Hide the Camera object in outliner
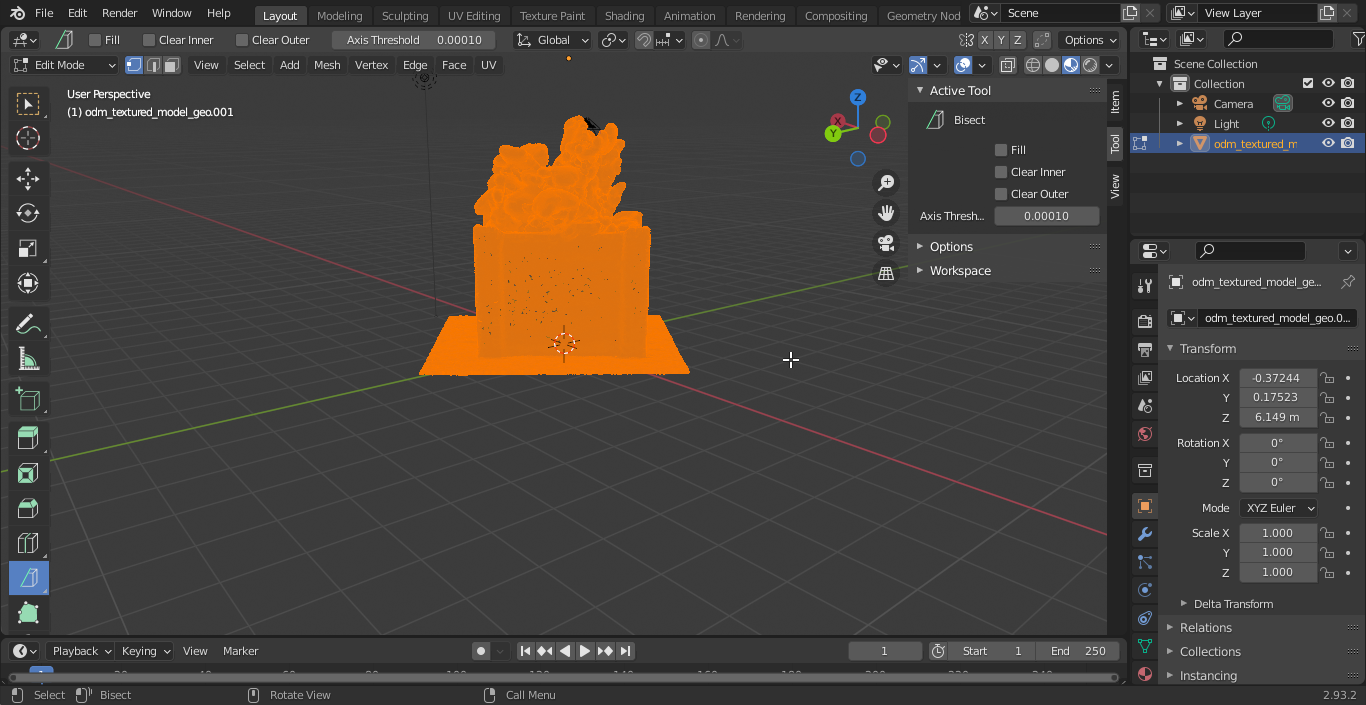The image size is (1366, 705). (1328, 103)
